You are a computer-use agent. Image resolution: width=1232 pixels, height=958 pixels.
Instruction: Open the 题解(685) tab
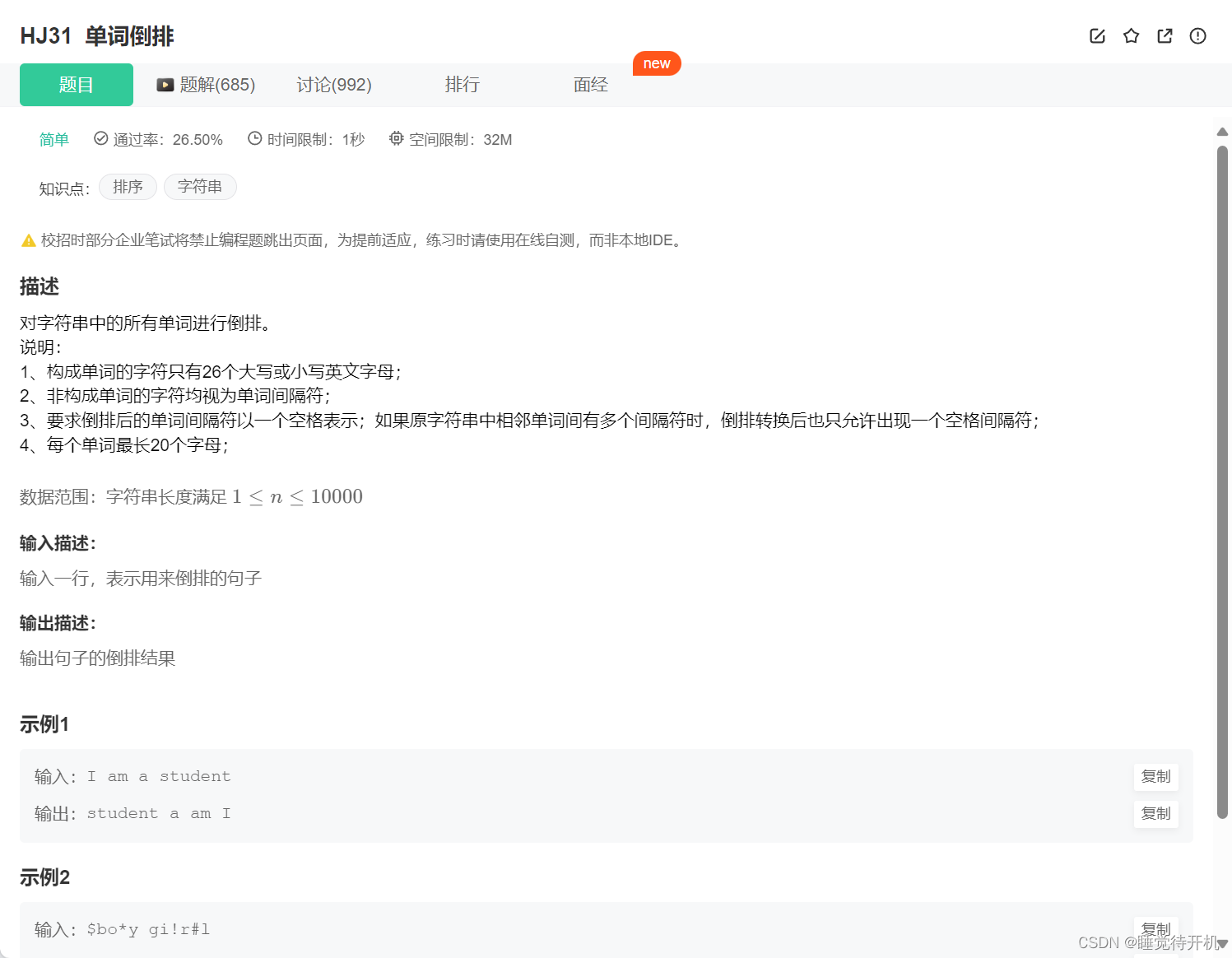[207, 85]
